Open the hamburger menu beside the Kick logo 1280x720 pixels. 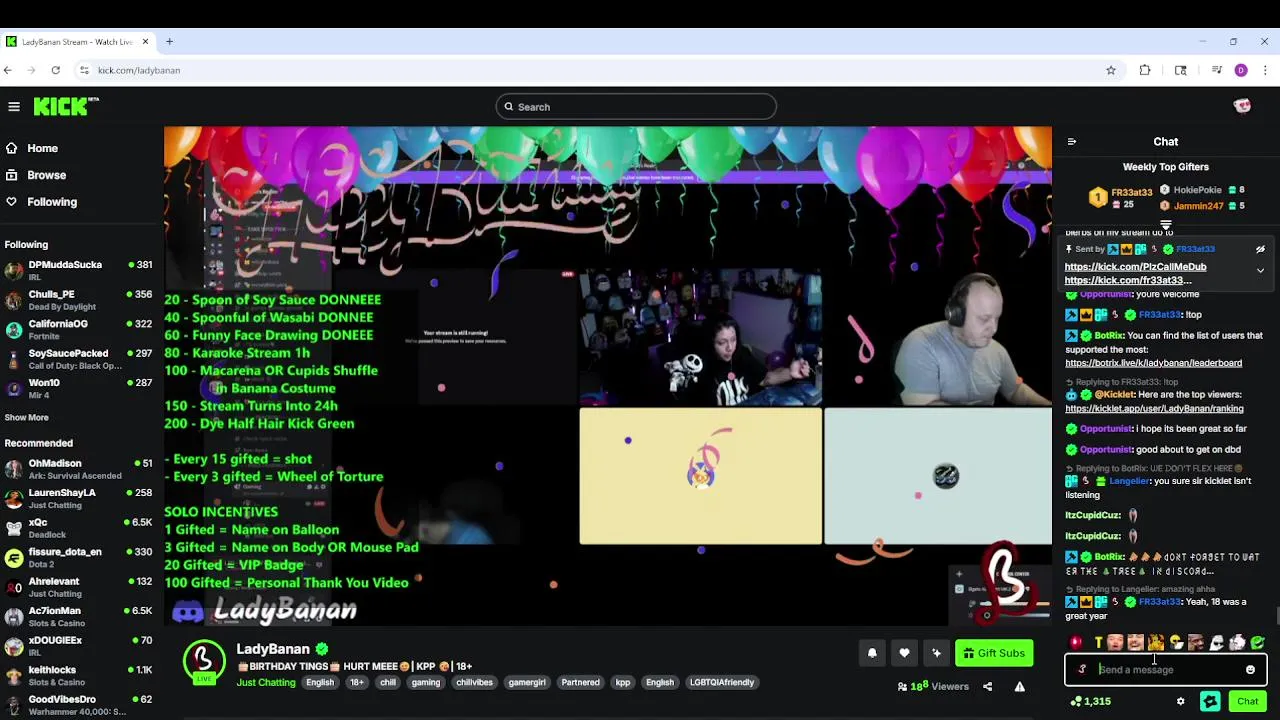click(14, 106)
